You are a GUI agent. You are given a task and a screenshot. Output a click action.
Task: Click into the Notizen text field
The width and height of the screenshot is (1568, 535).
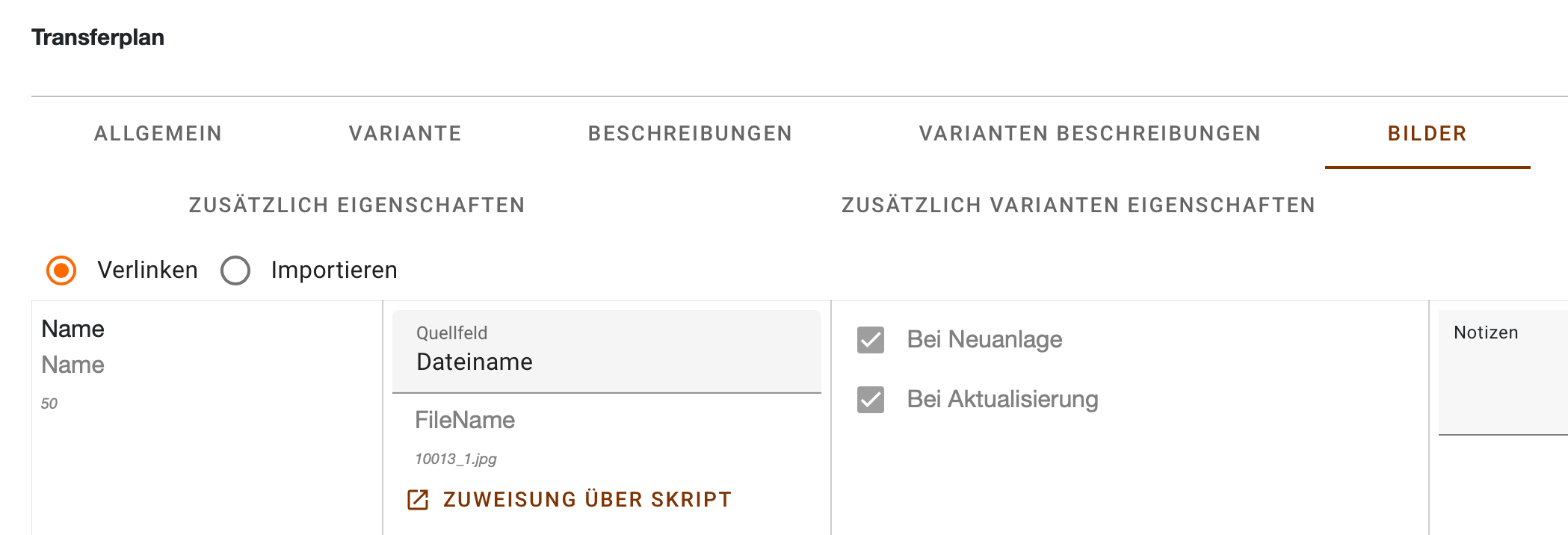(x=1503, y=372)
